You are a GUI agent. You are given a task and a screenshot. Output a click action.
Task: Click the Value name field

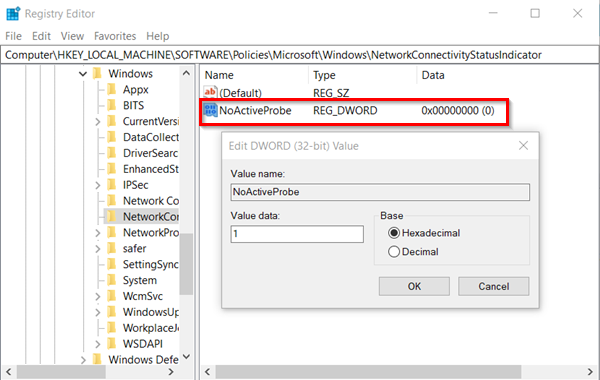(380, 192)
